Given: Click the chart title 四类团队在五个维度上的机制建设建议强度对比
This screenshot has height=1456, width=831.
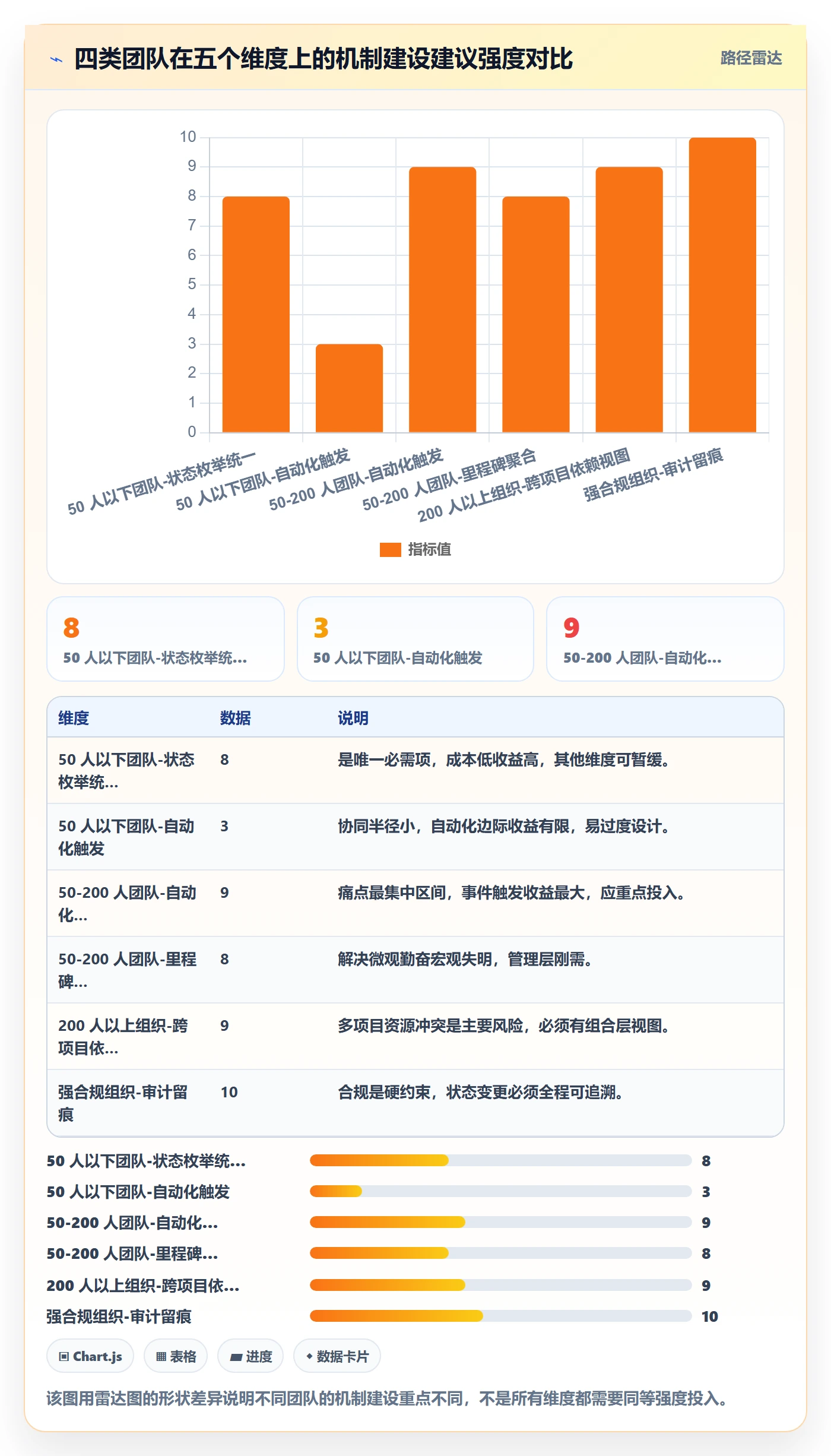Looking at the screenshot, I should pos(323,59).
